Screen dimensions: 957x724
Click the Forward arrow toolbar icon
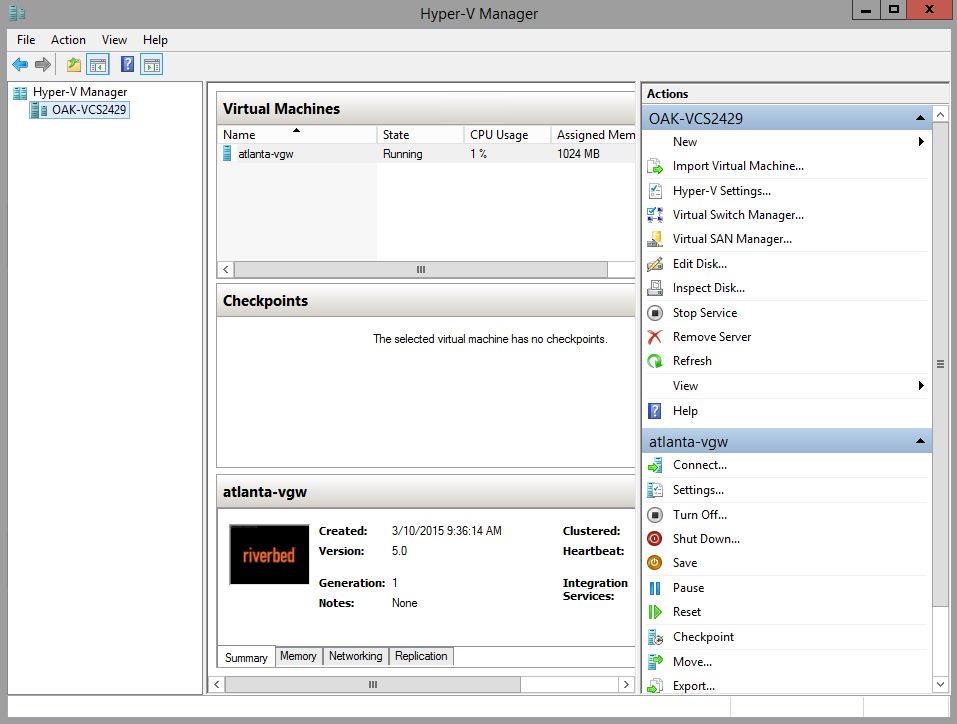(43, 64)
